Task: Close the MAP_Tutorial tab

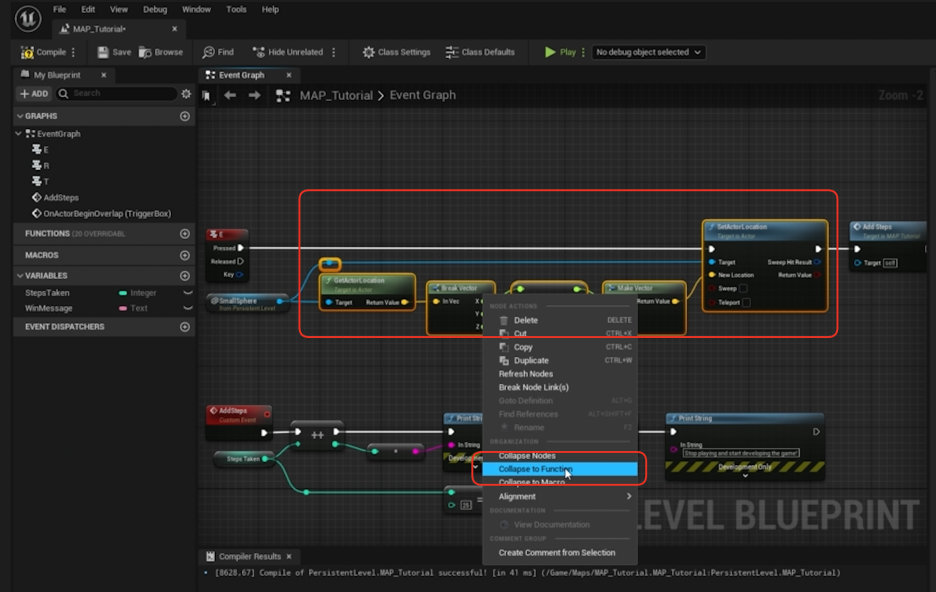Action: click(x=174, y=29)
